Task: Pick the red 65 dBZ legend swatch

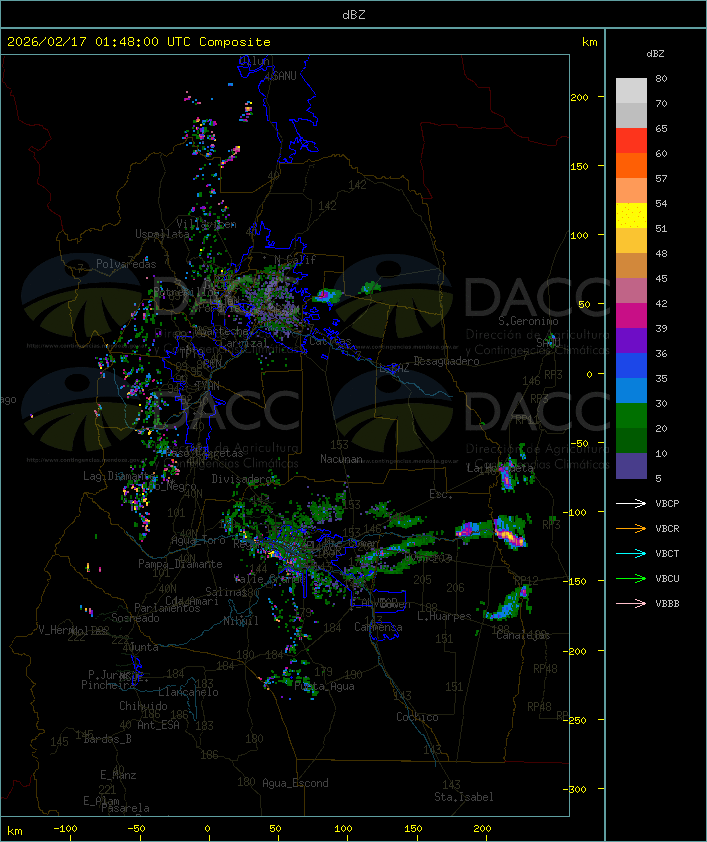Action: (x=631, y=141)
